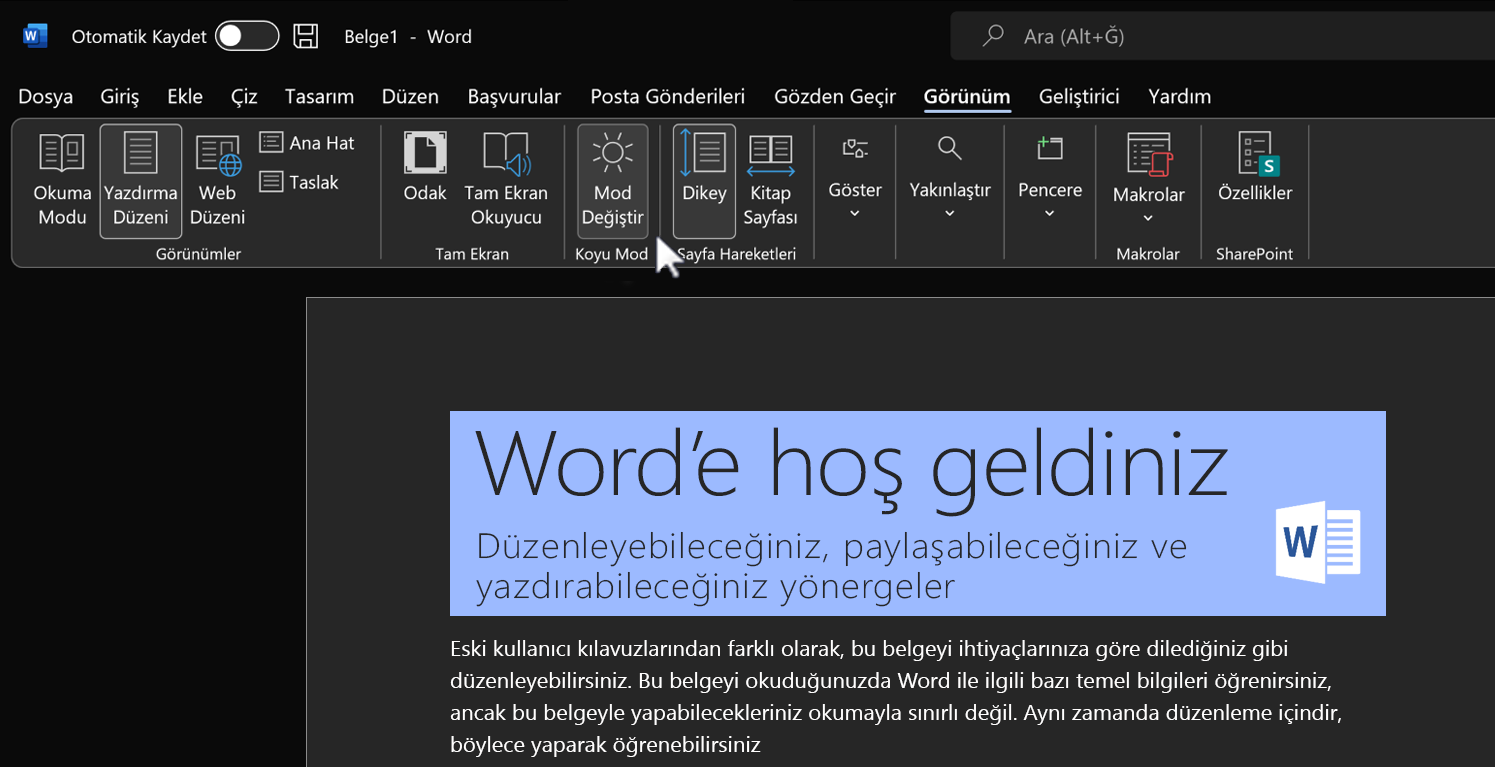
Task: Select Yazdırma Düzeni view
Action: click(x=141, y=180)
